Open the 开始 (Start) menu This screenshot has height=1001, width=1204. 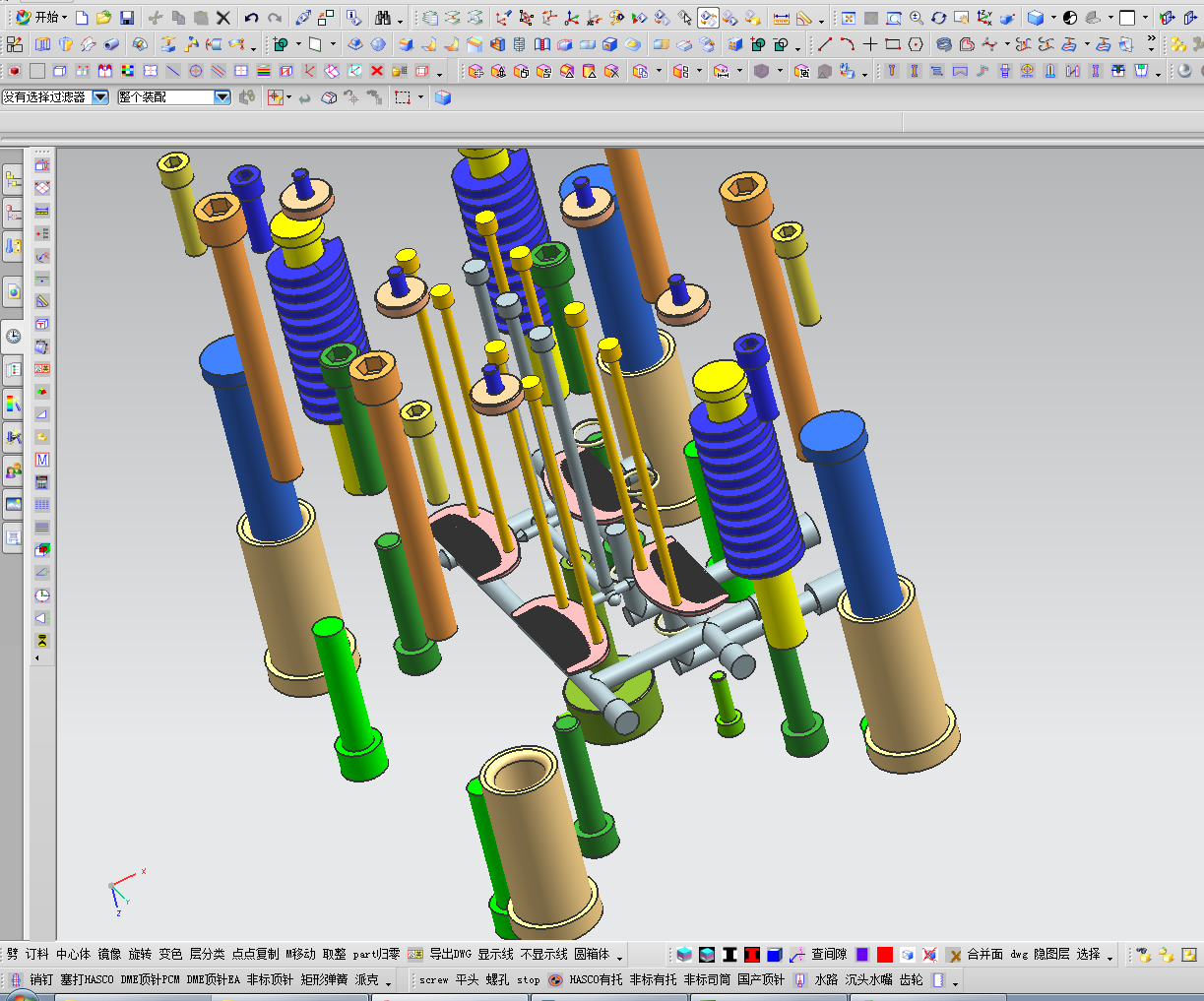point(40,18)
